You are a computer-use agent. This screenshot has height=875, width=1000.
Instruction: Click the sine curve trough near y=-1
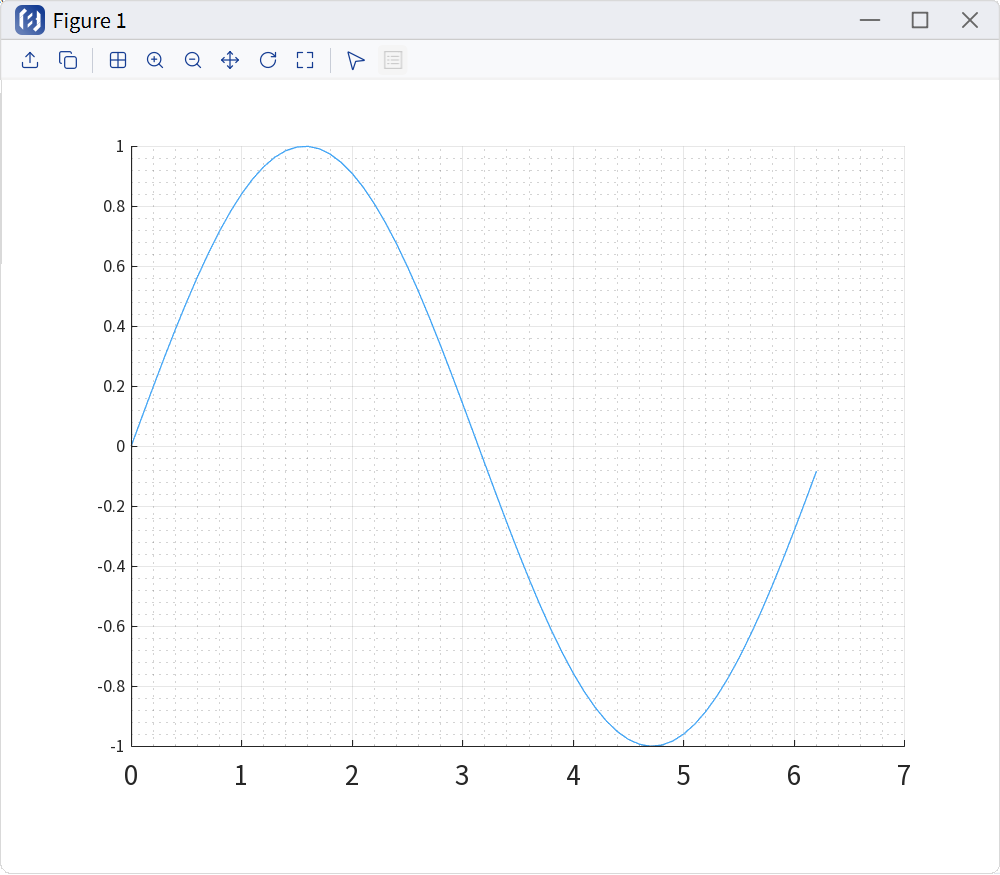coord(652,745)
